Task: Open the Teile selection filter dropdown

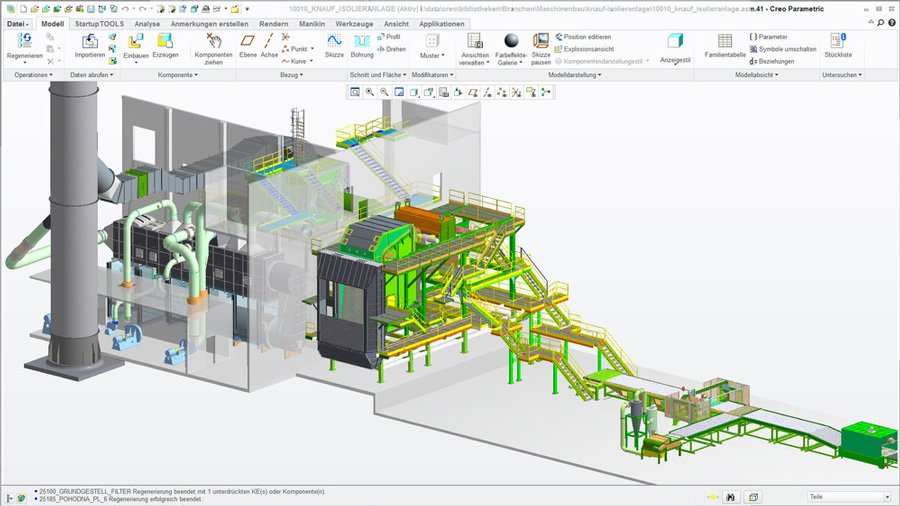Action: (x=848, y=496)
